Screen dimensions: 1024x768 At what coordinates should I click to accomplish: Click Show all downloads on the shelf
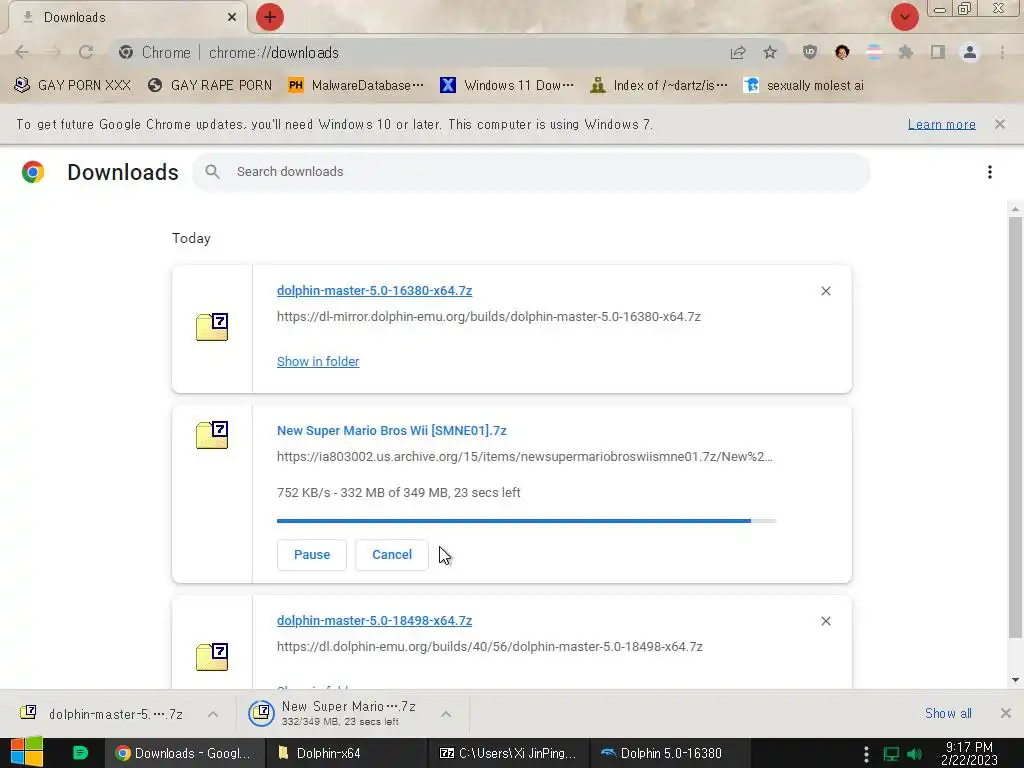coord(948,713)
